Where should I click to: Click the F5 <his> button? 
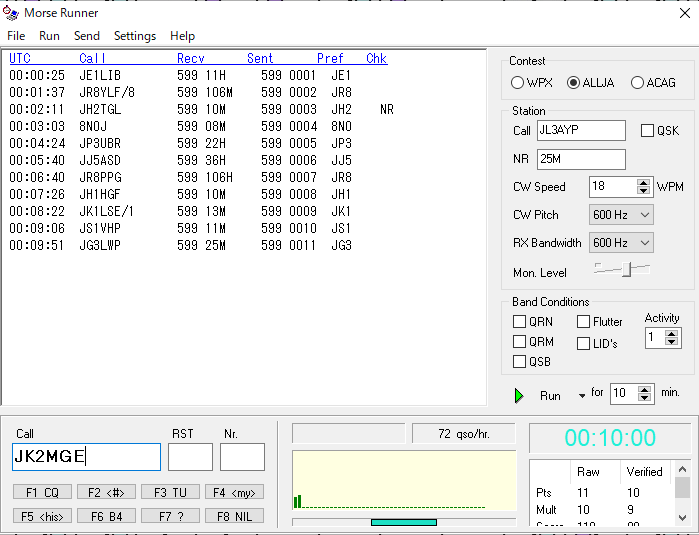coord(42,516)
